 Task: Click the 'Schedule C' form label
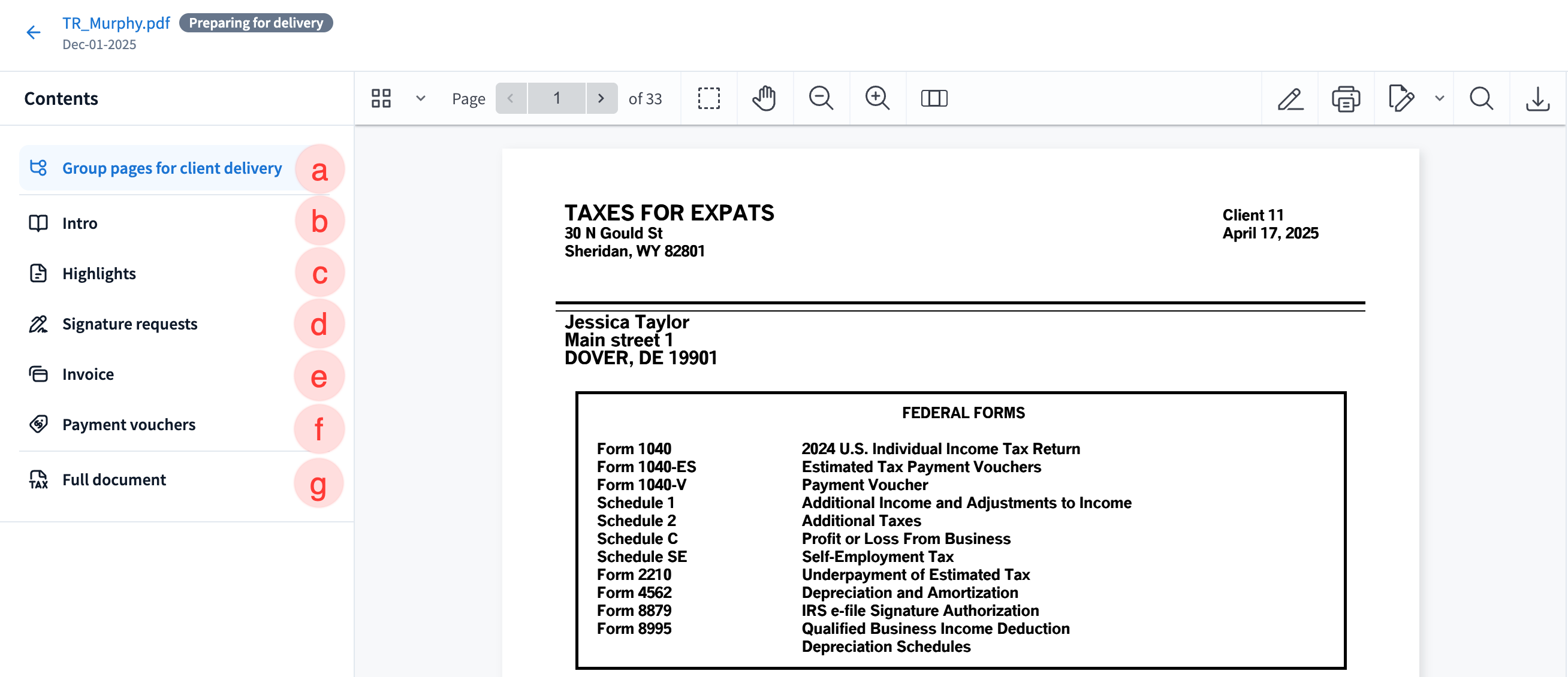tap(637, 539)
